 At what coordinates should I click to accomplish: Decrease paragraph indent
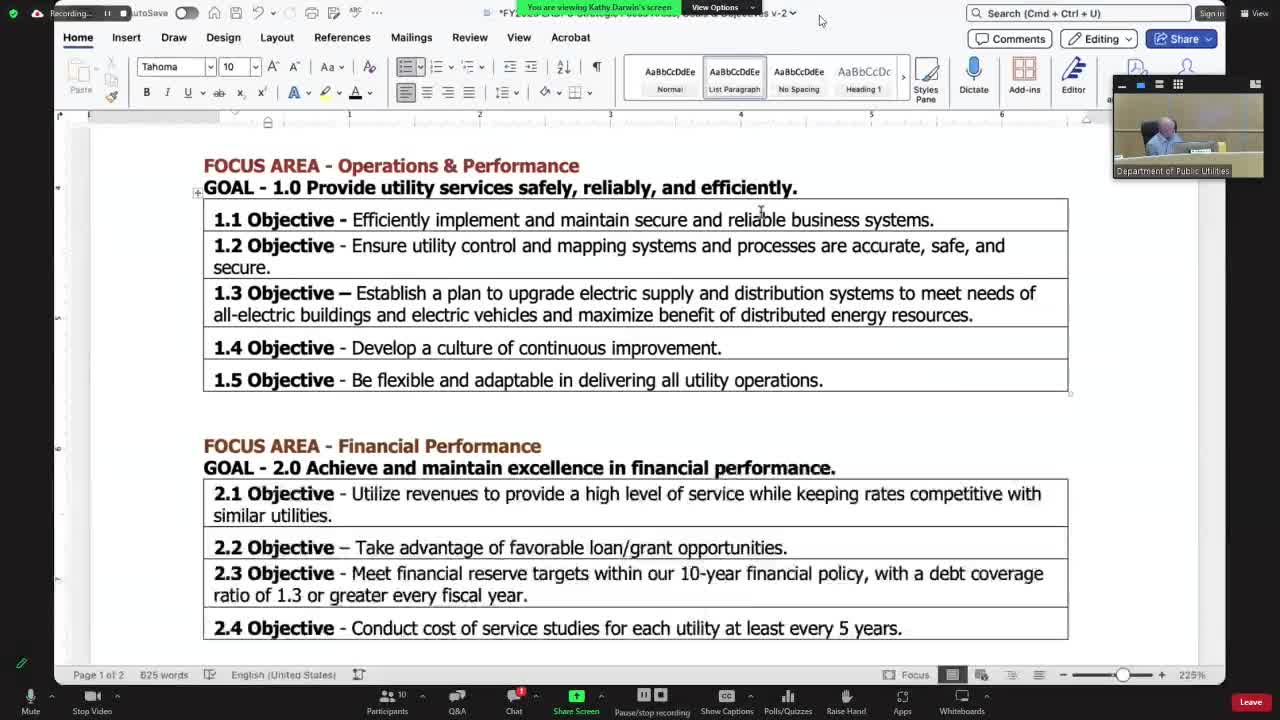coord(509,67)
